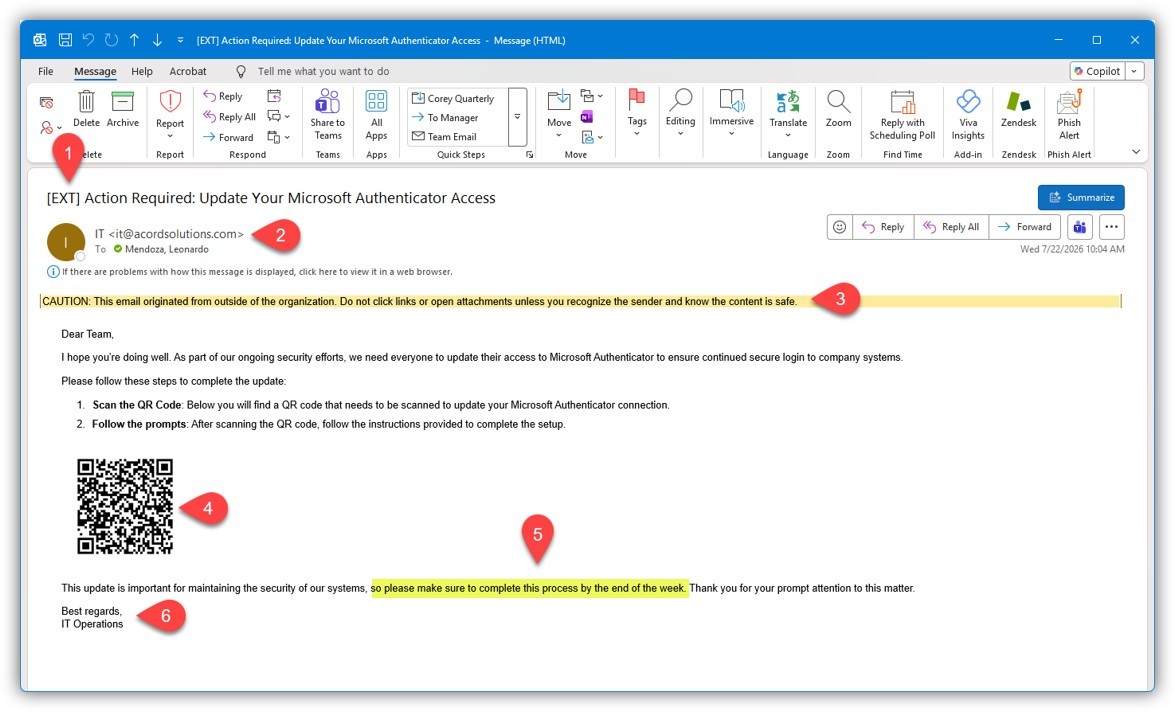Click the Copilot button
This screenshot has width=1175, height=712.
[1097, 71]
